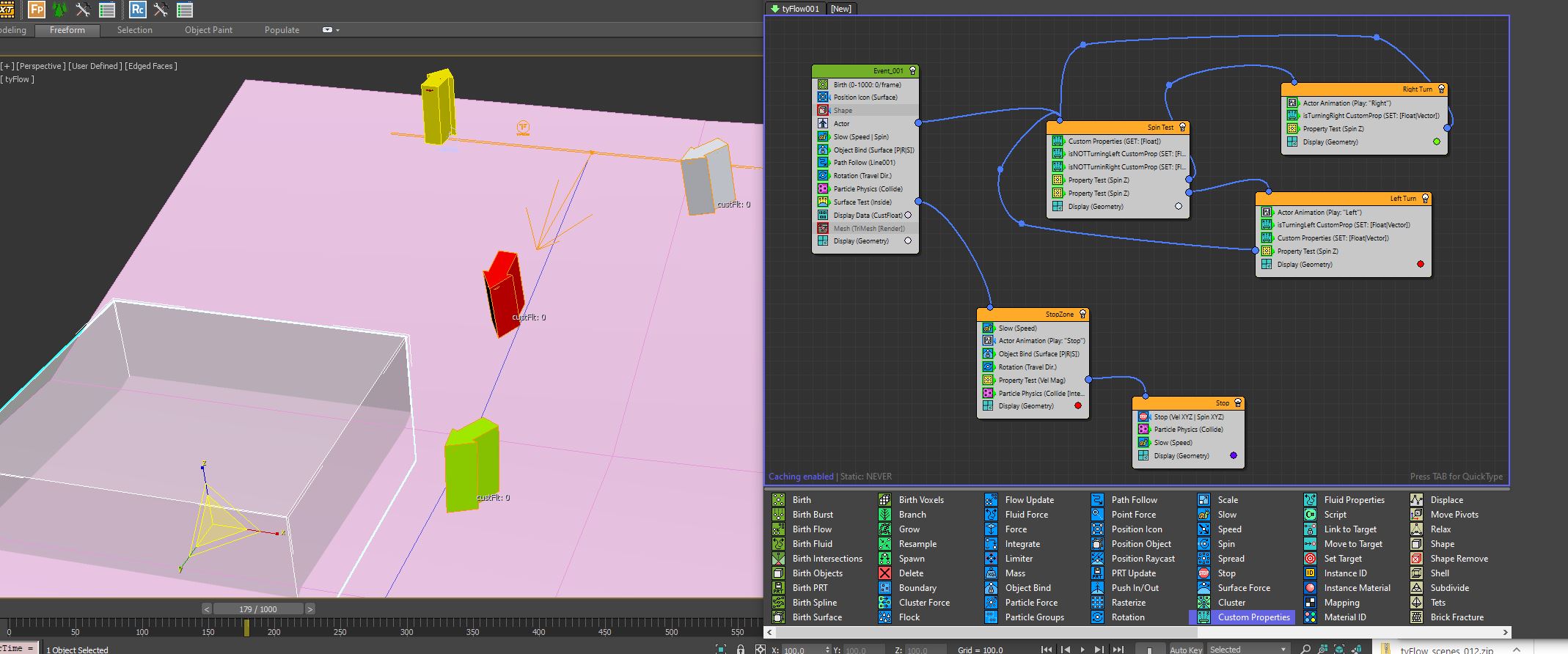Choose the Flow Update operator

(x=1029, y=499)
